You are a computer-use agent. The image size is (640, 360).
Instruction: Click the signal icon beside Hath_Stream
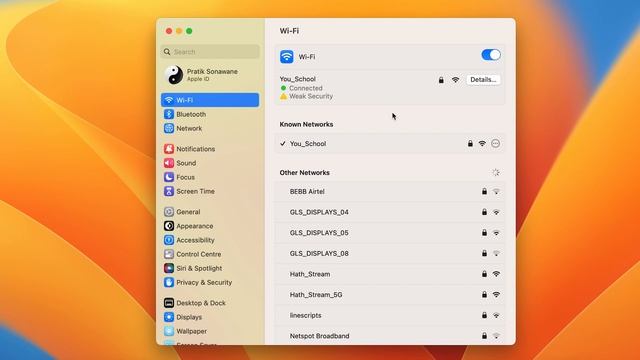[496, 274]
